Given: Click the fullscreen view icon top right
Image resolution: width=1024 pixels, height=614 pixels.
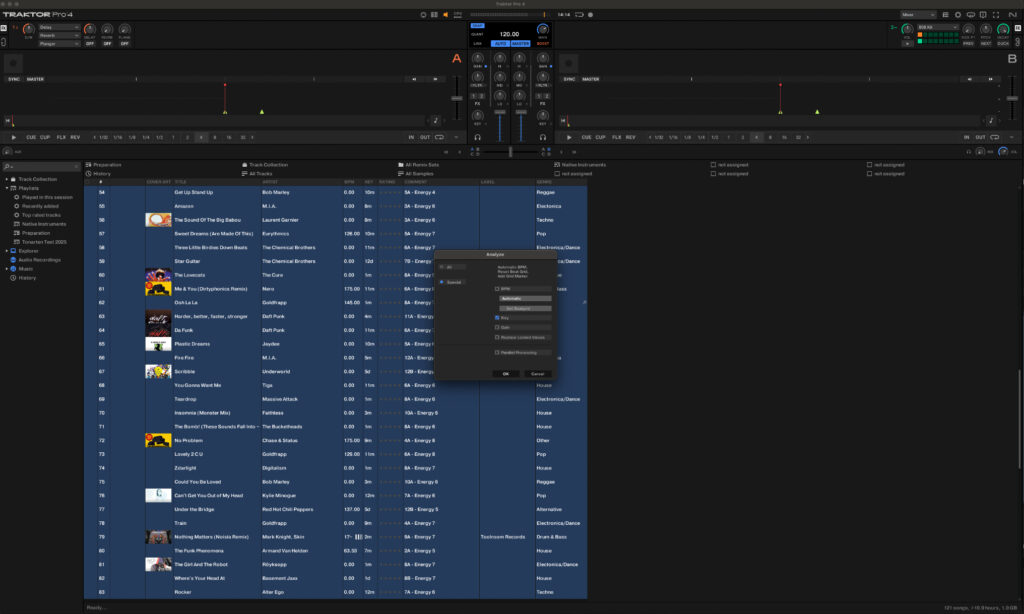Looking at the screenshot, I should (996, 14).
